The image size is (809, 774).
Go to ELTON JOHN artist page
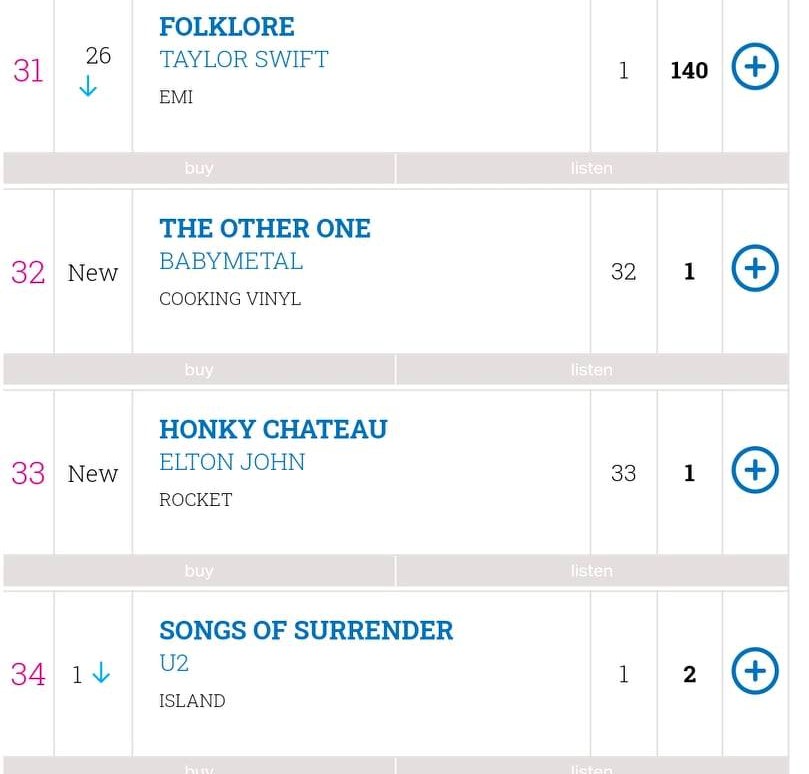point(232,462)
